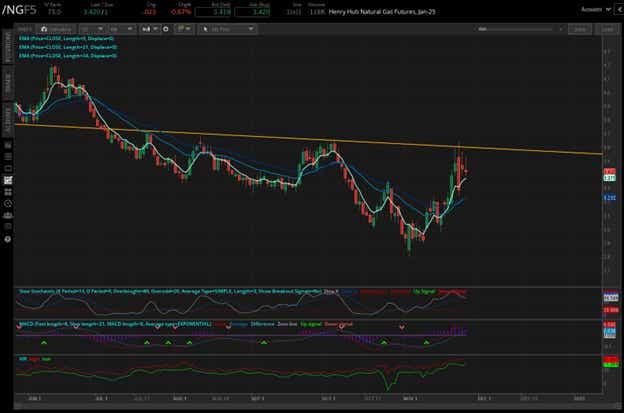
Task: Click the red price bubble on price axis
Action: (x=609, y=171)
